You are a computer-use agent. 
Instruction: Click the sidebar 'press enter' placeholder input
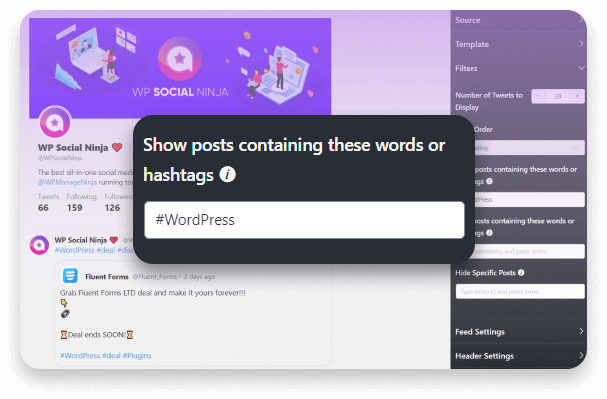[530, 251]
